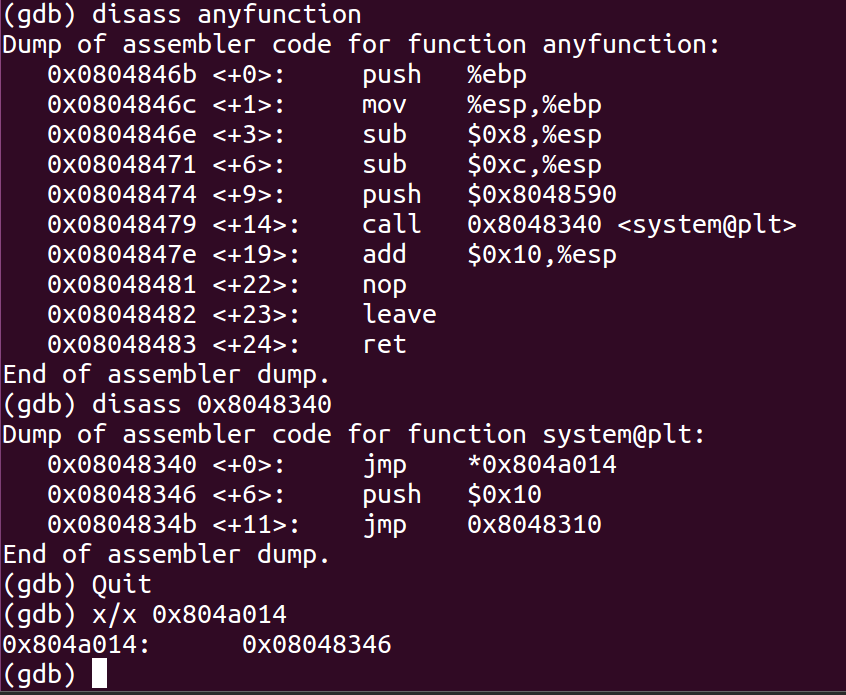Screen dimensions: 846x695
Task: Click the nop instruction at offset +22
Action: (384, 285)
